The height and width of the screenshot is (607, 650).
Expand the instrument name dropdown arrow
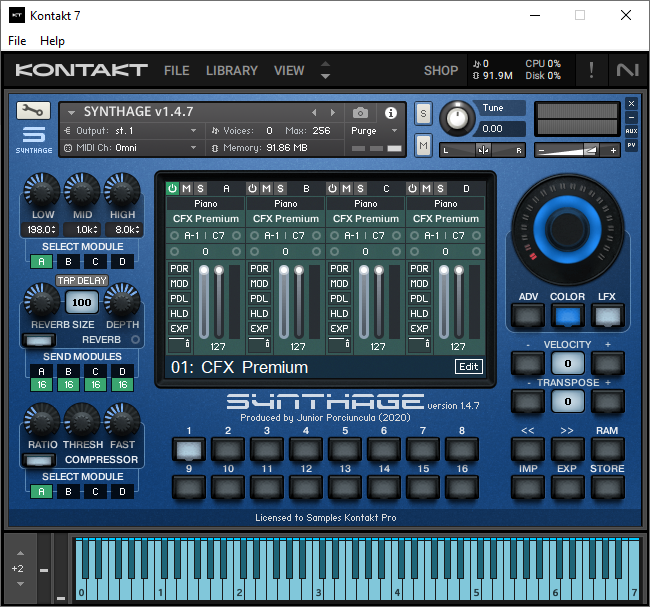[71, 112]
